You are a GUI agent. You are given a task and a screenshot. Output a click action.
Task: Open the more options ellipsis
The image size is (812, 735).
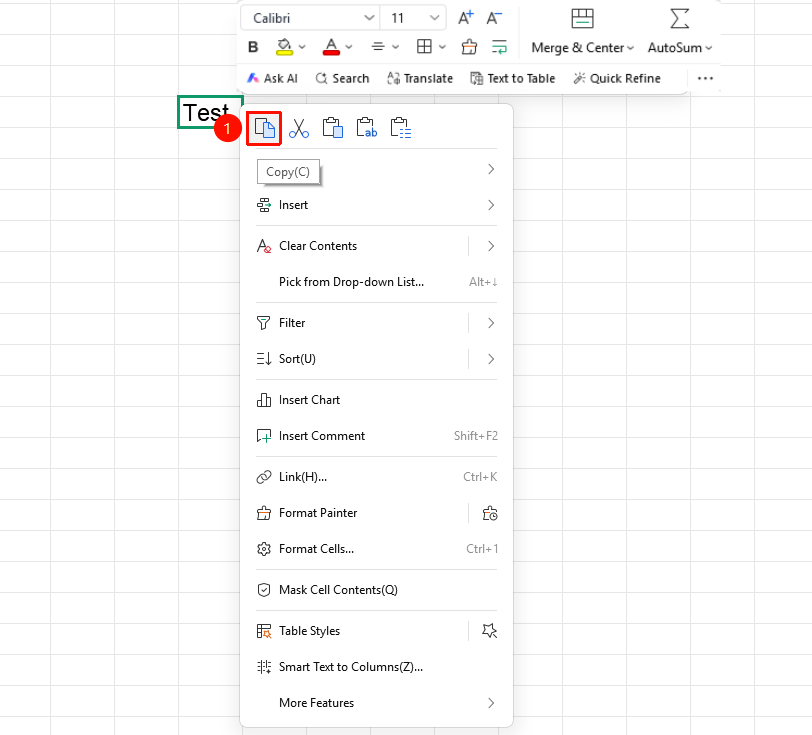tap(705, 78)
